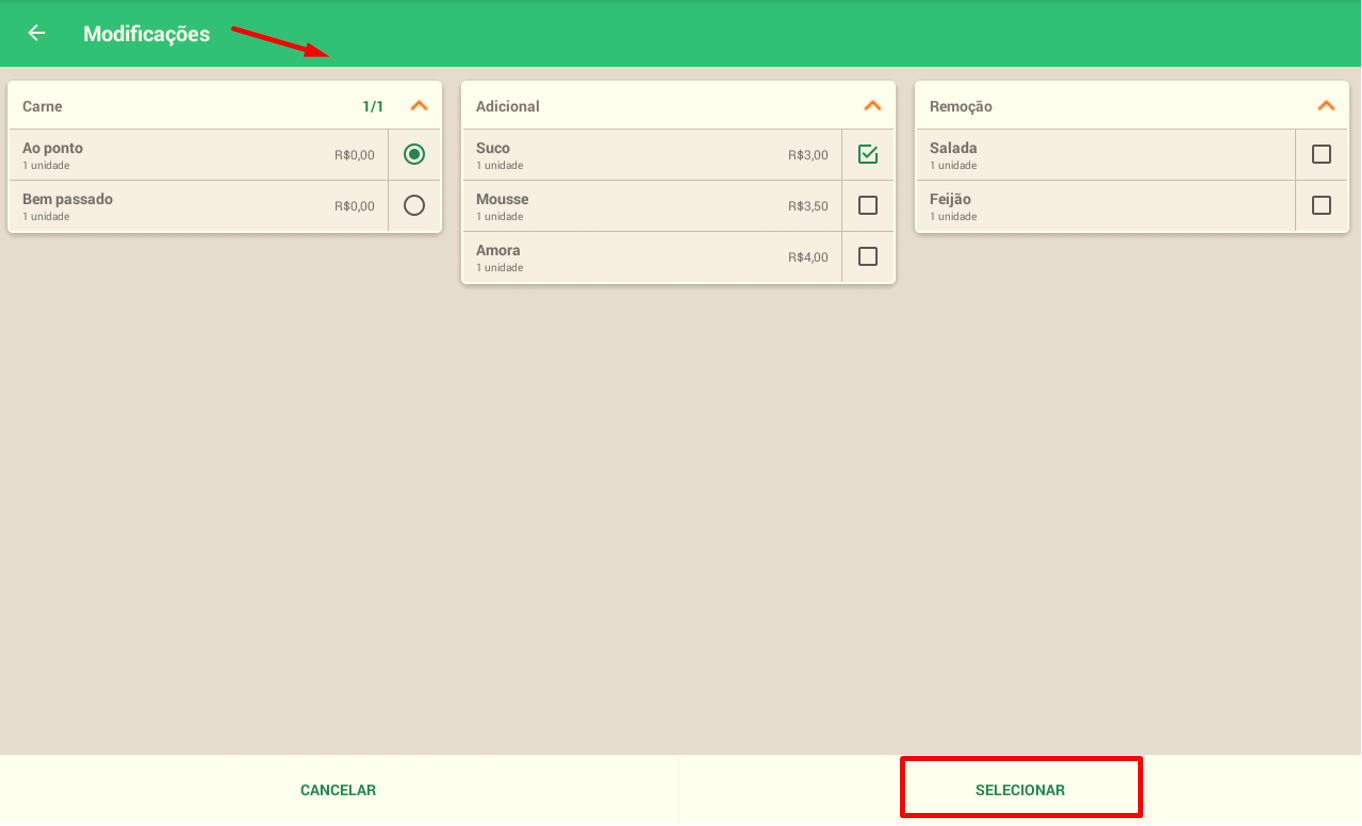Click the R$3,00 price of Suco
This screenshot has height=826, width=1362.
pos(808,155)
